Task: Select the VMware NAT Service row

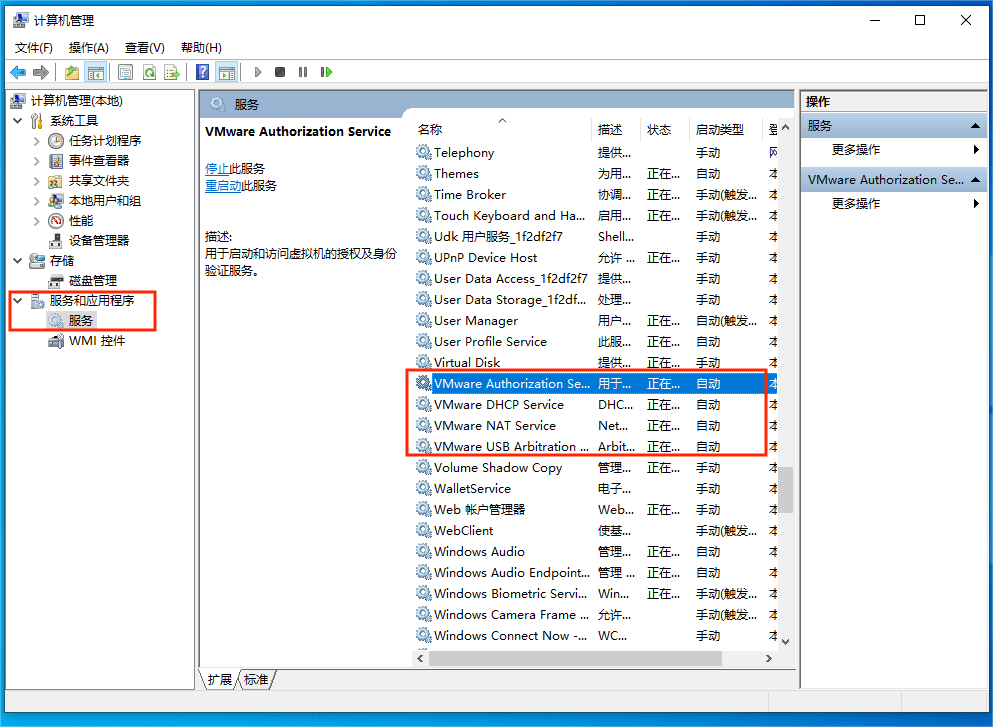Action: 494,426
